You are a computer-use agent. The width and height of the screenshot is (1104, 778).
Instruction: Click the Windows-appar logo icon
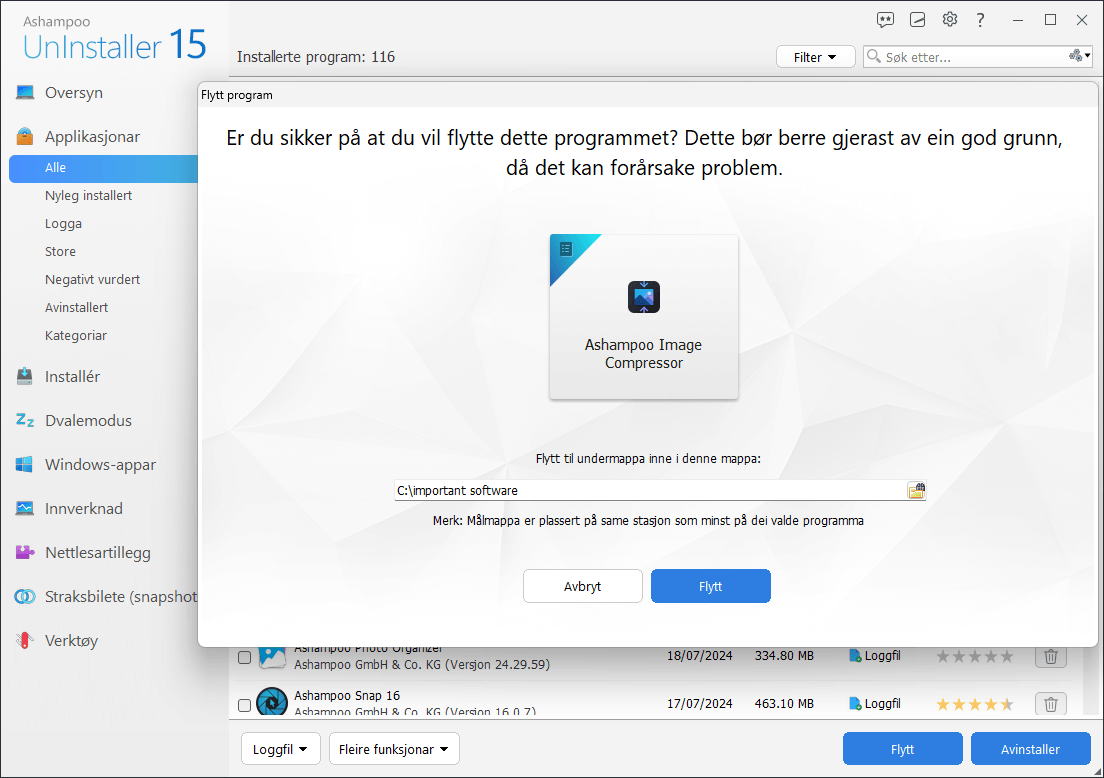click(25, 464)
